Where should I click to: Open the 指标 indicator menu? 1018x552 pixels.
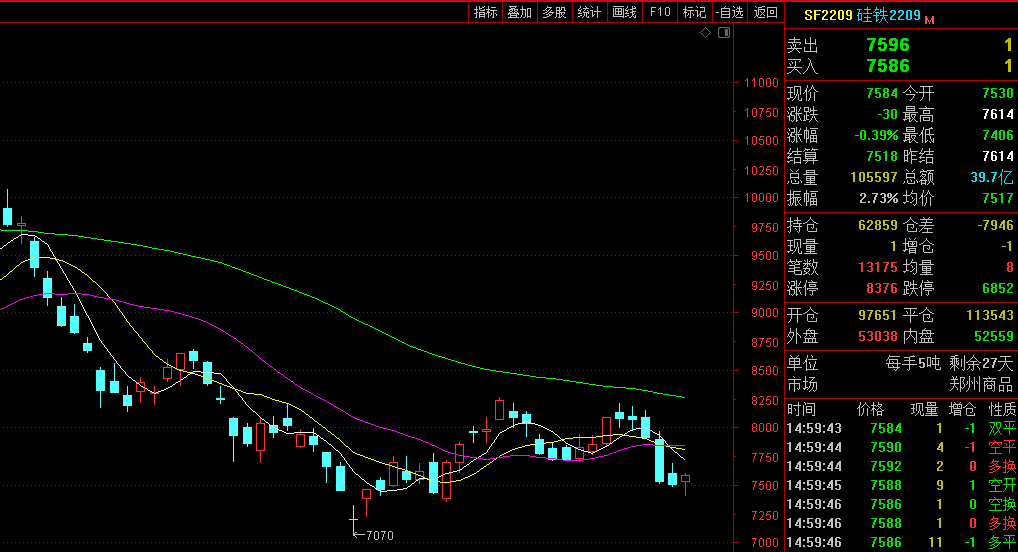pyautogui.click(x=485, y=12)
